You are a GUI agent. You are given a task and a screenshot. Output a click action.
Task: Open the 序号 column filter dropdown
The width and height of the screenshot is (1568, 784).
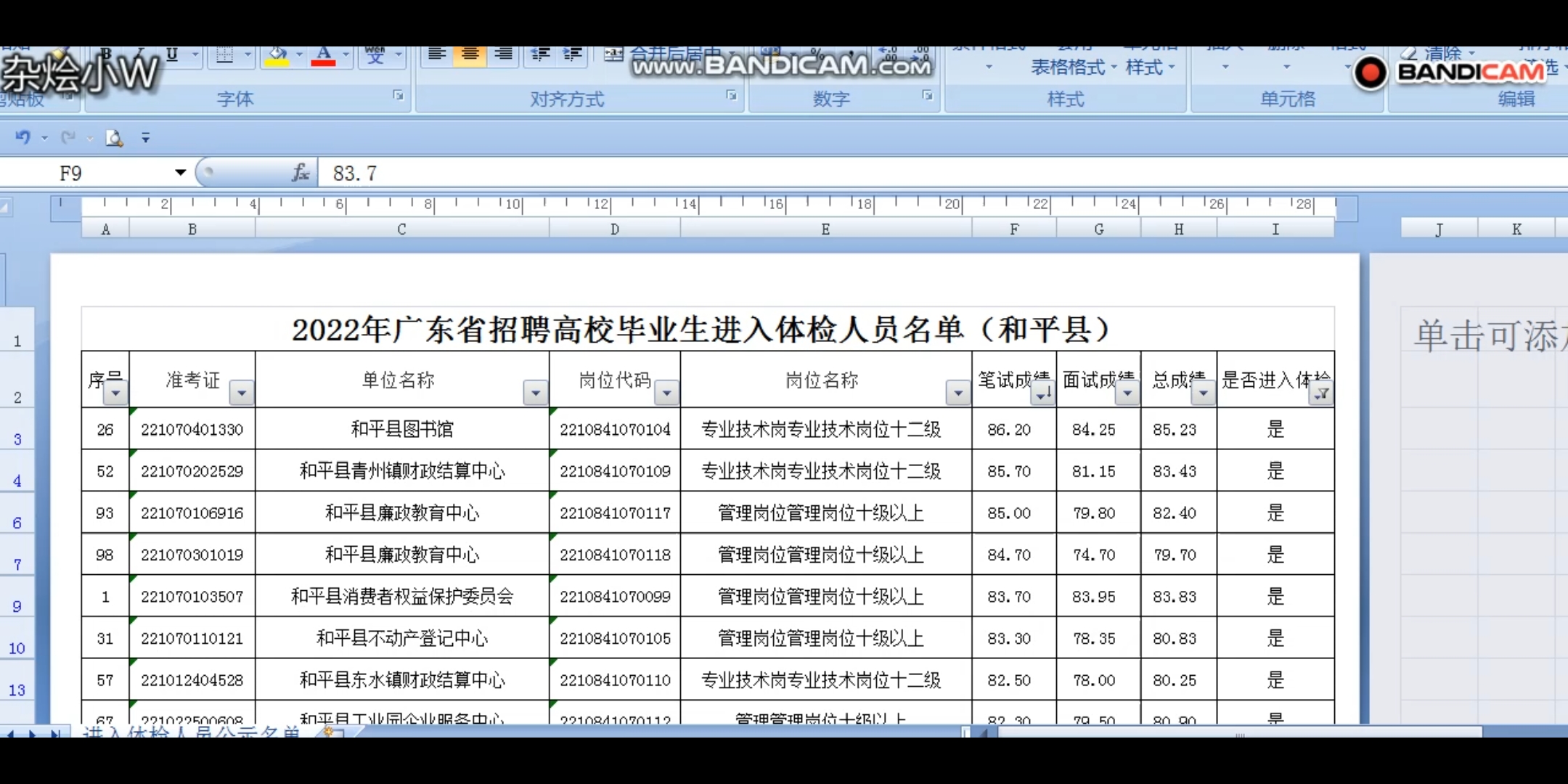(115, 393)
